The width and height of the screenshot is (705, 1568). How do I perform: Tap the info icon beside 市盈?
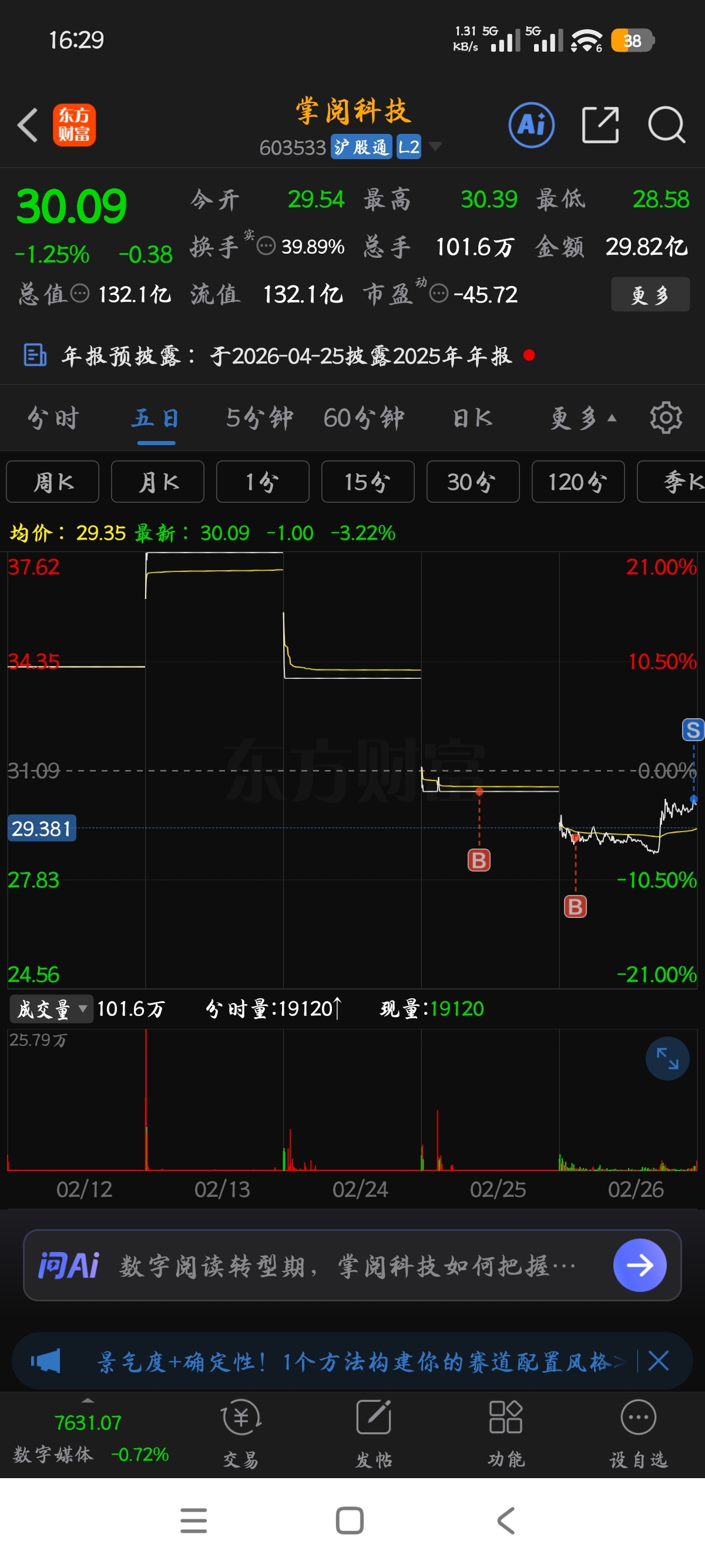[438, 294]
